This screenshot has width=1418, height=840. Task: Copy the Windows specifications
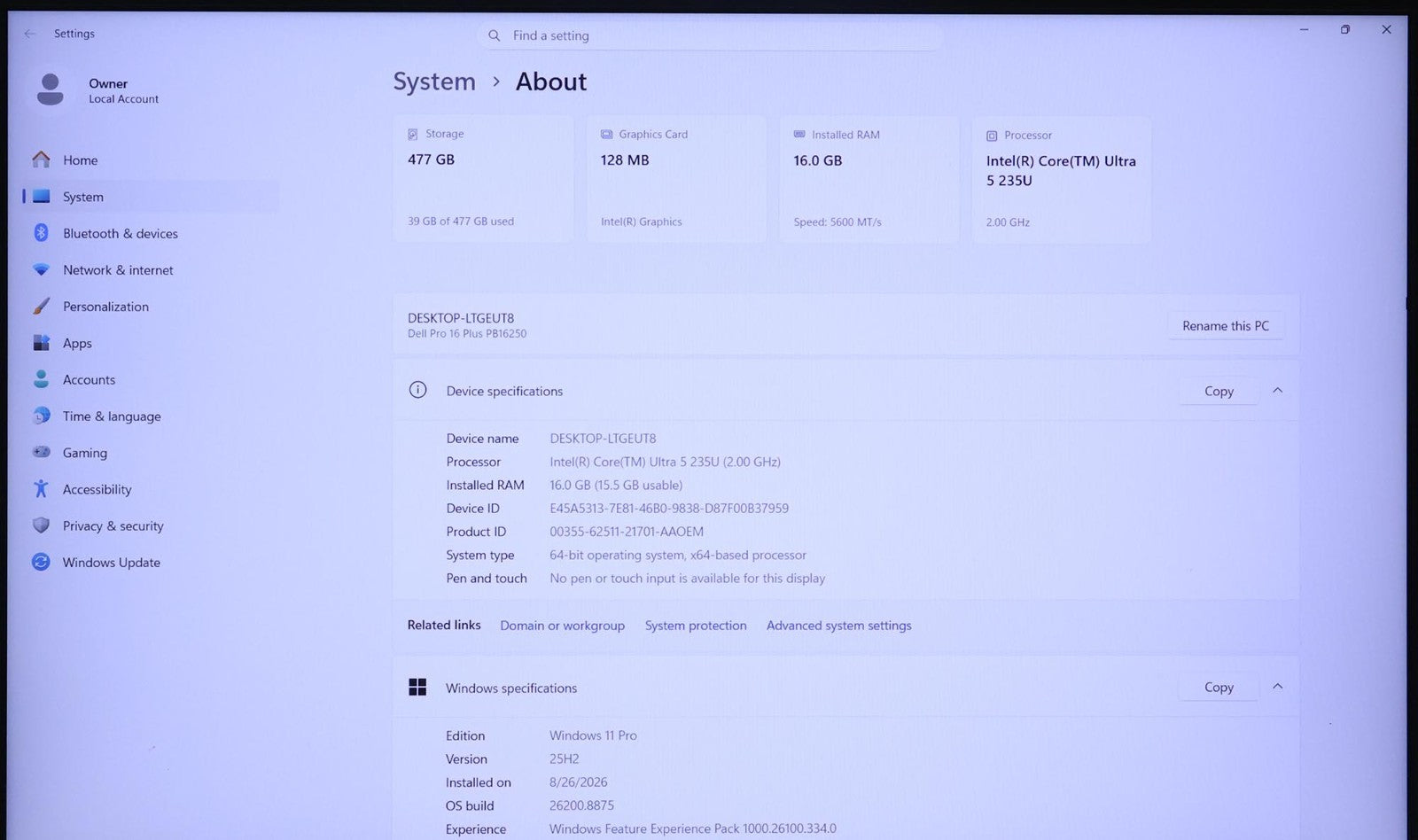point(1219,687)
